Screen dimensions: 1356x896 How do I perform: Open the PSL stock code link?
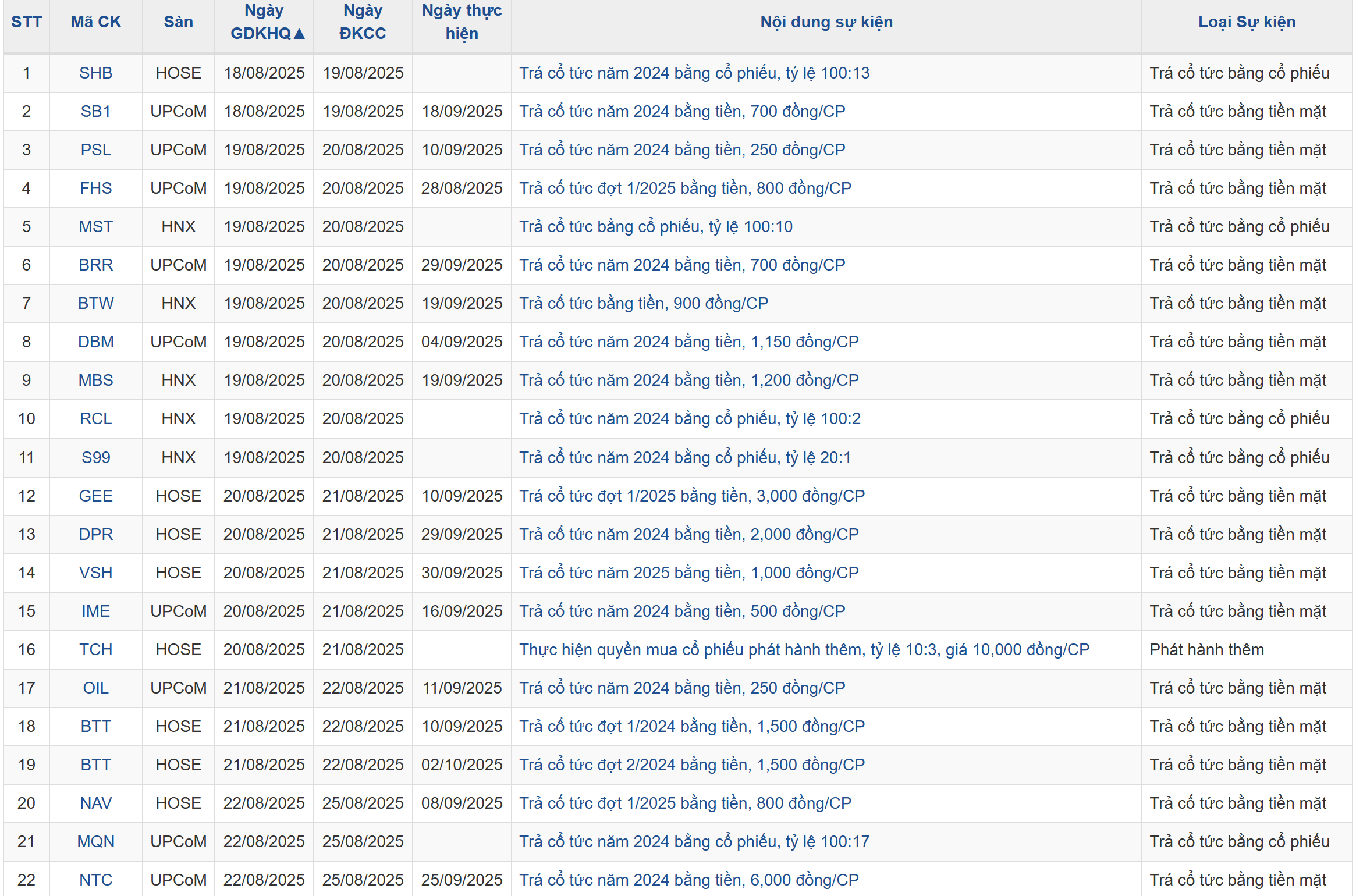tap(96, 150)
